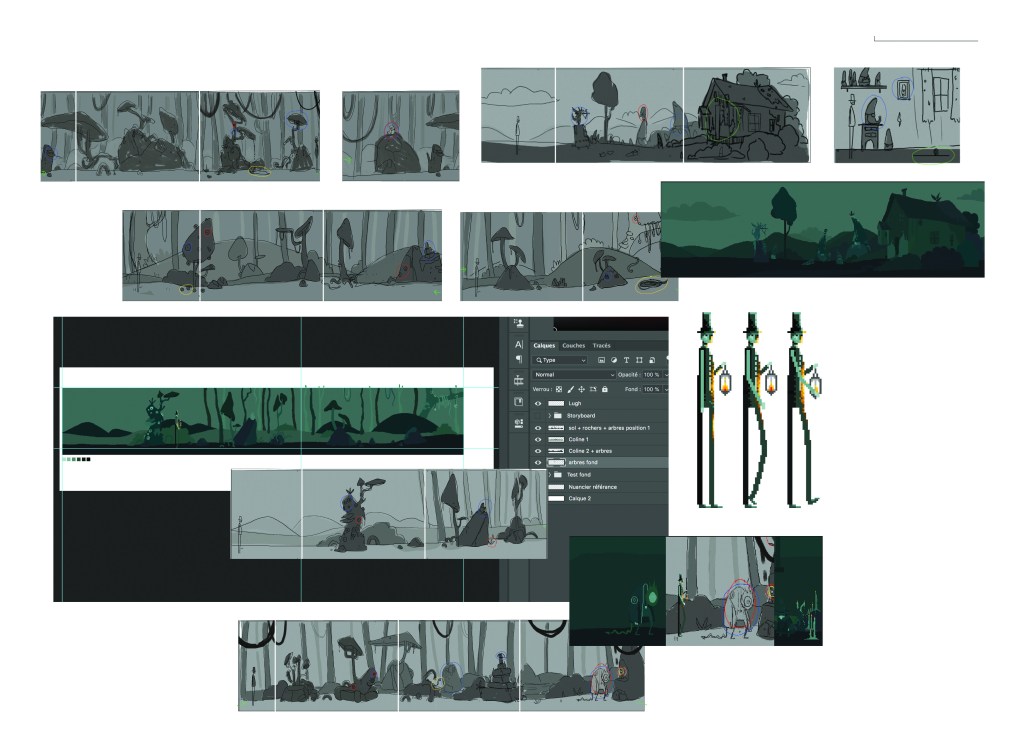Switch to the Couches tab

(574, 346)
